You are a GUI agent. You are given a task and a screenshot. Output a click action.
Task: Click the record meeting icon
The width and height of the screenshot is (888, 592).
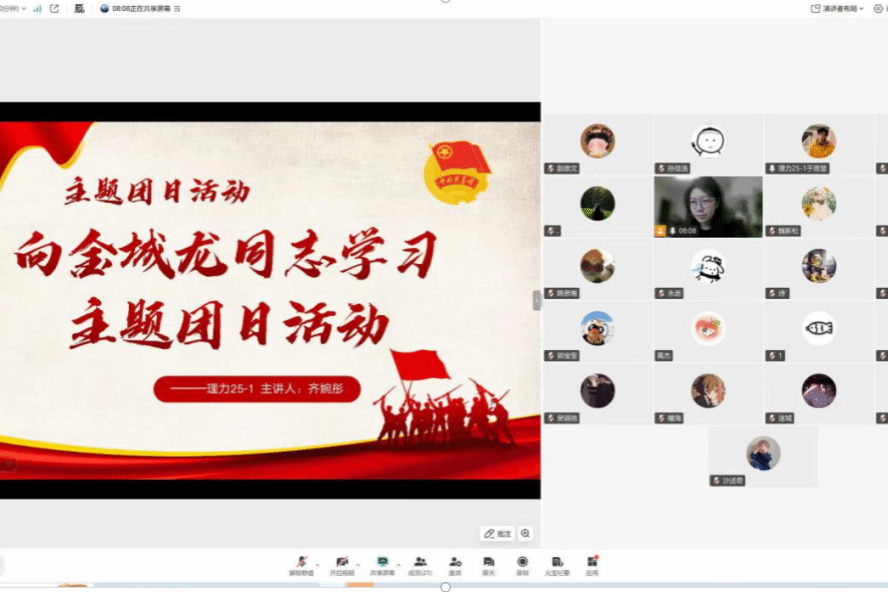coord(522,563)
